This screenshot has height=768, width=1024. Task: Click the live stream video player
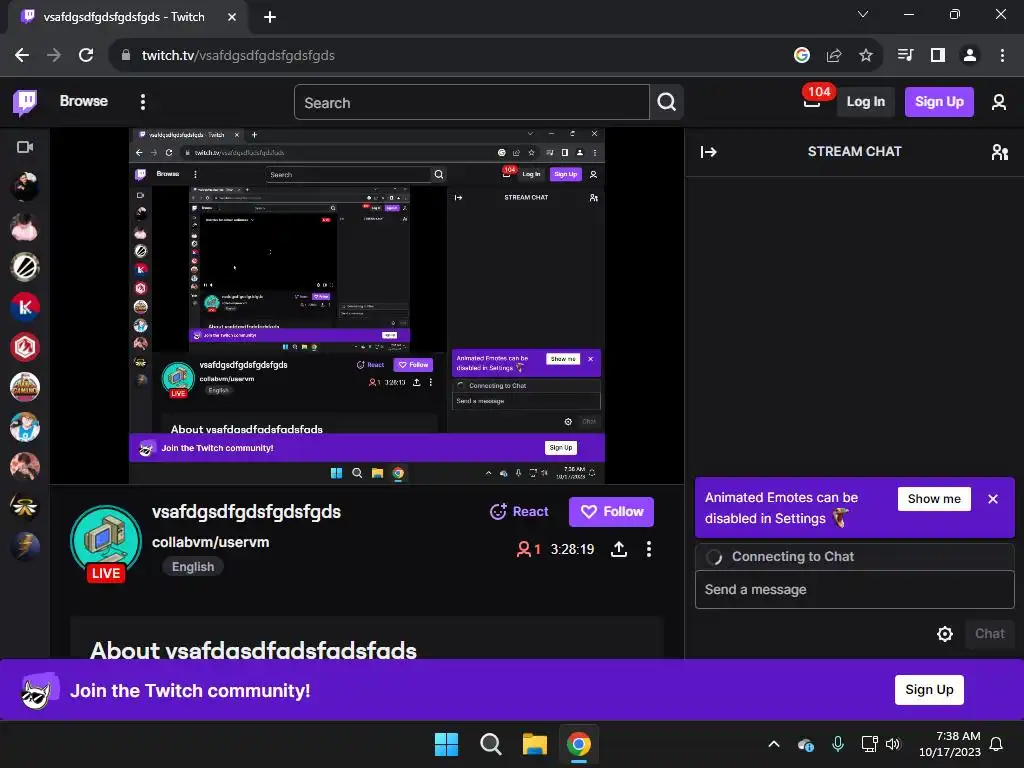coord(366,306)
